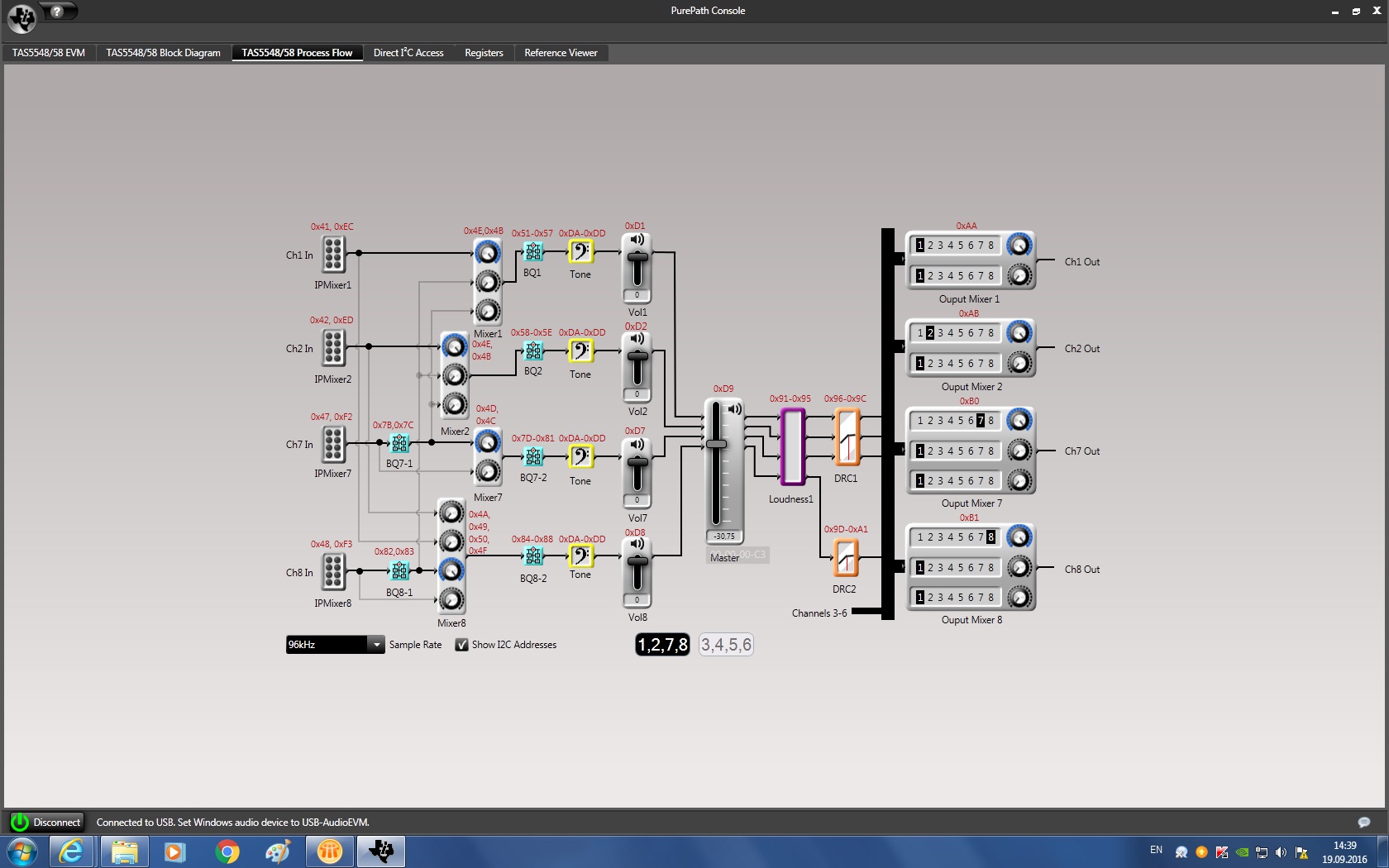
Task: Open the BQ2 biquad filter icon
Action: pos(534,351)
